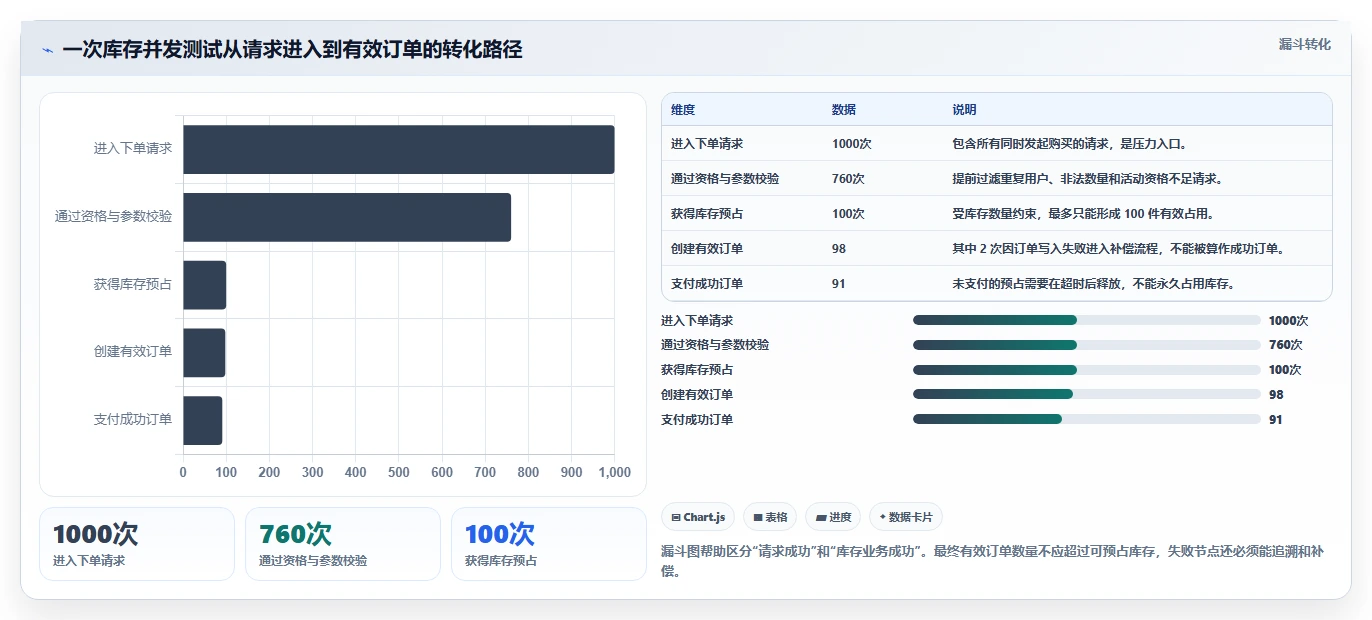The width and height of the screenshot is (1372, 620).
Task: Select the 进度 chip
Action: pyautogui.click(x=833, y=517)
